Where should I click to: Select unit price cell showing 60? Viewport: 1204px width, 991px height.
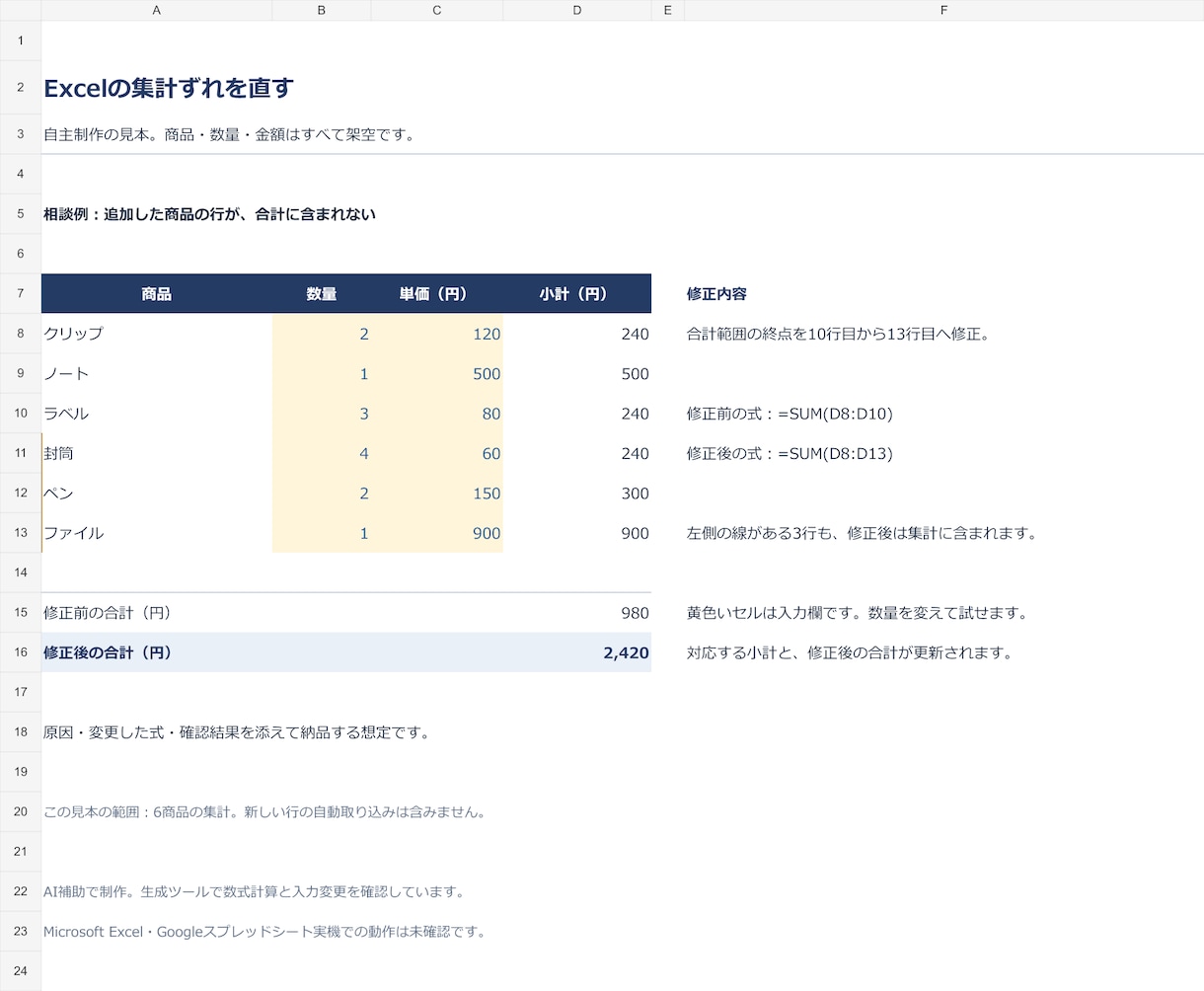pyautogui.click(x=437, y=453)
